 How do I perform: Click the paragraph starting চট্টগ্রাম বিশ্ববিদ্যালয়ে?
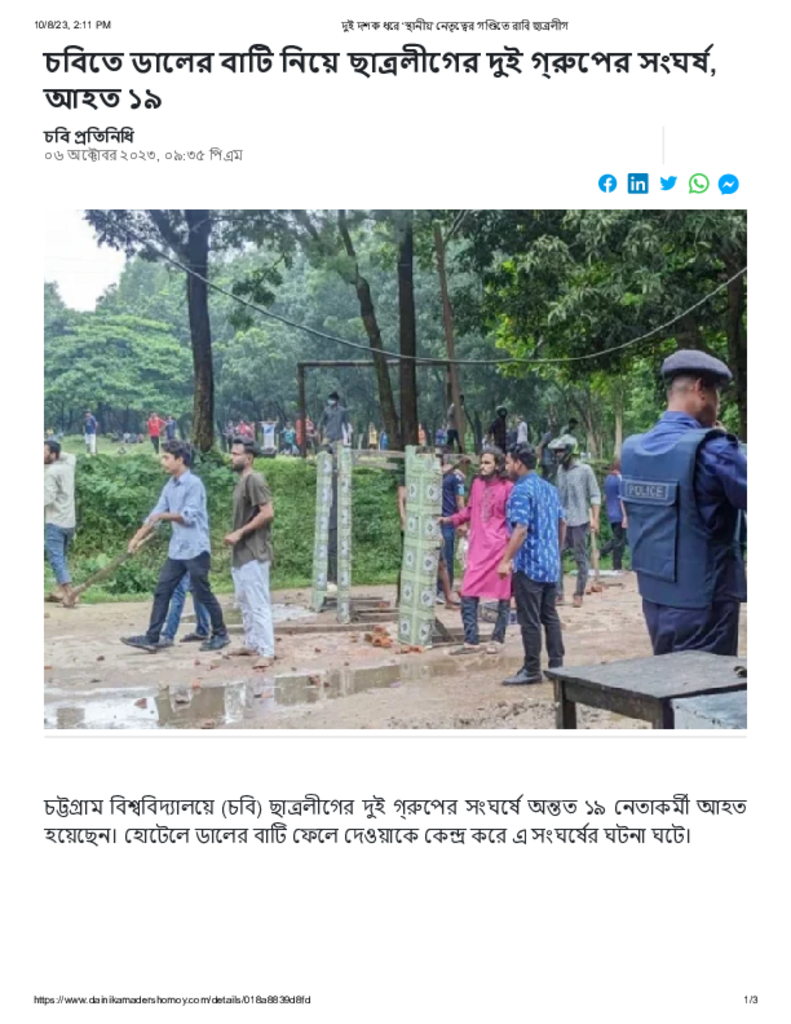click(x=395, y=821)
